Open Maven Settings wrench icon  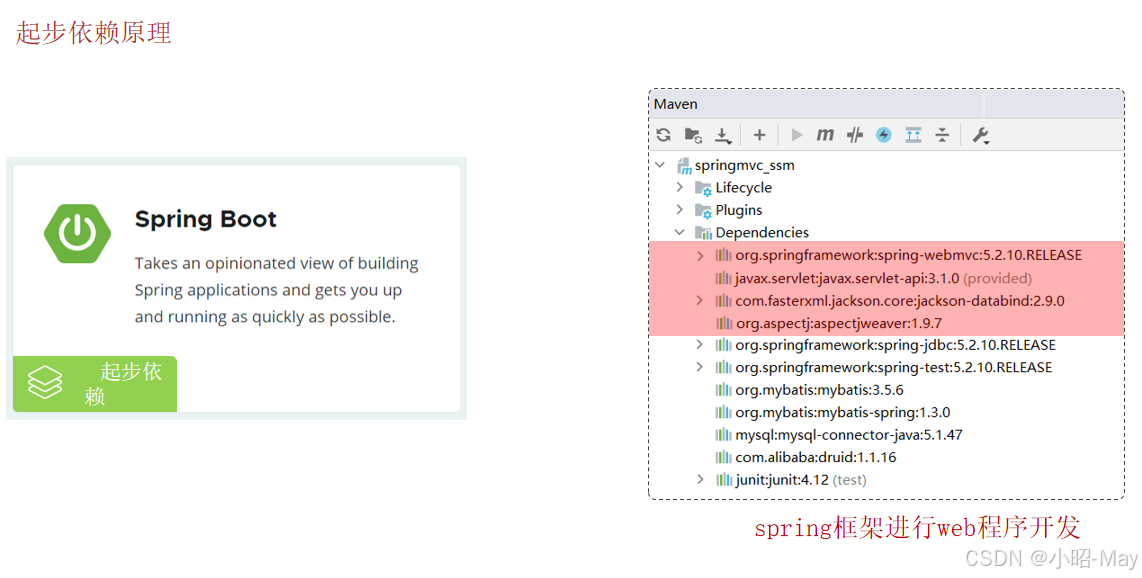(981, 135)
